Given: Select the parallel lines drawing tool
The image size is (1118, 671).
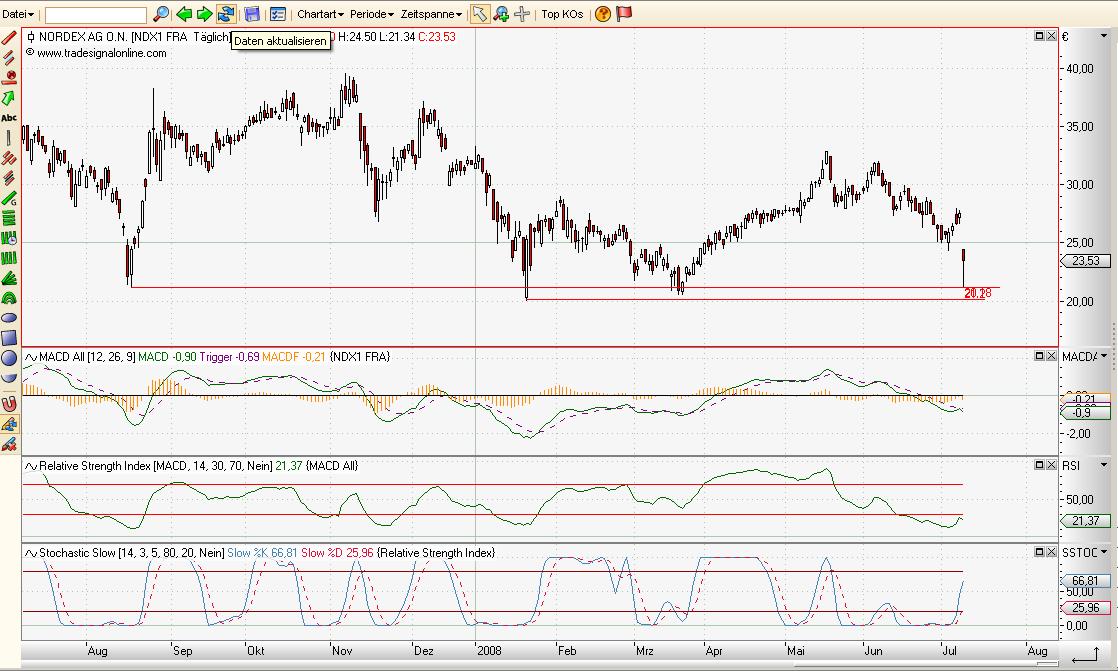Looking at the screenshot, I should [9, 57].
